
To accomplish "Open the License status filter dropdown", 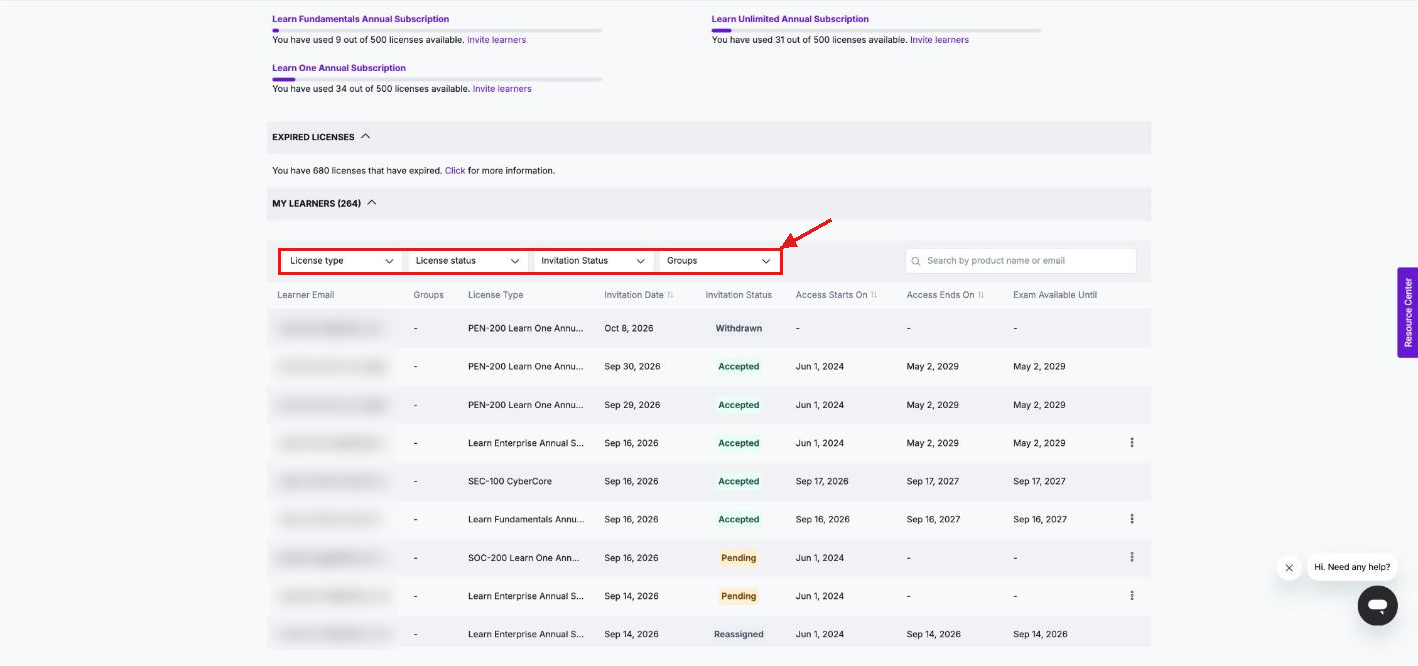I will [x=468, y=261].
